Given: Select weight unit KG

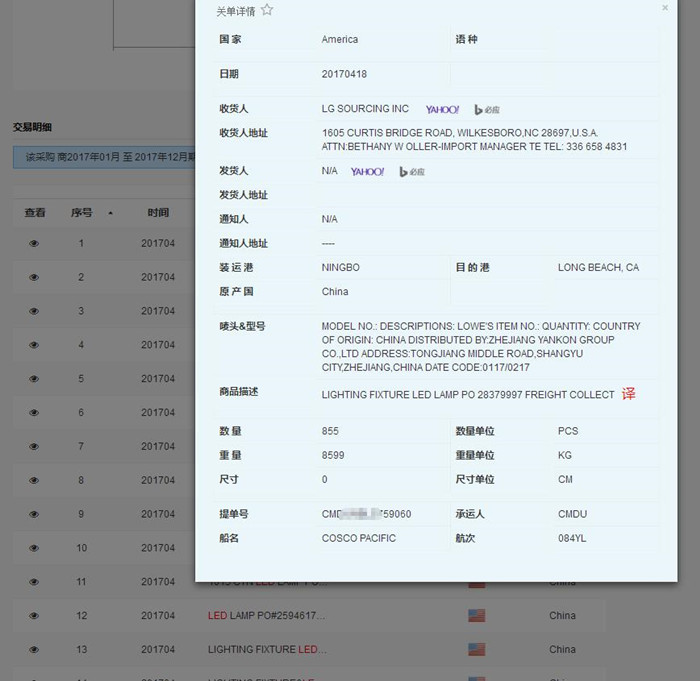Looking at the screenshot, I should [x=565, y=455].
